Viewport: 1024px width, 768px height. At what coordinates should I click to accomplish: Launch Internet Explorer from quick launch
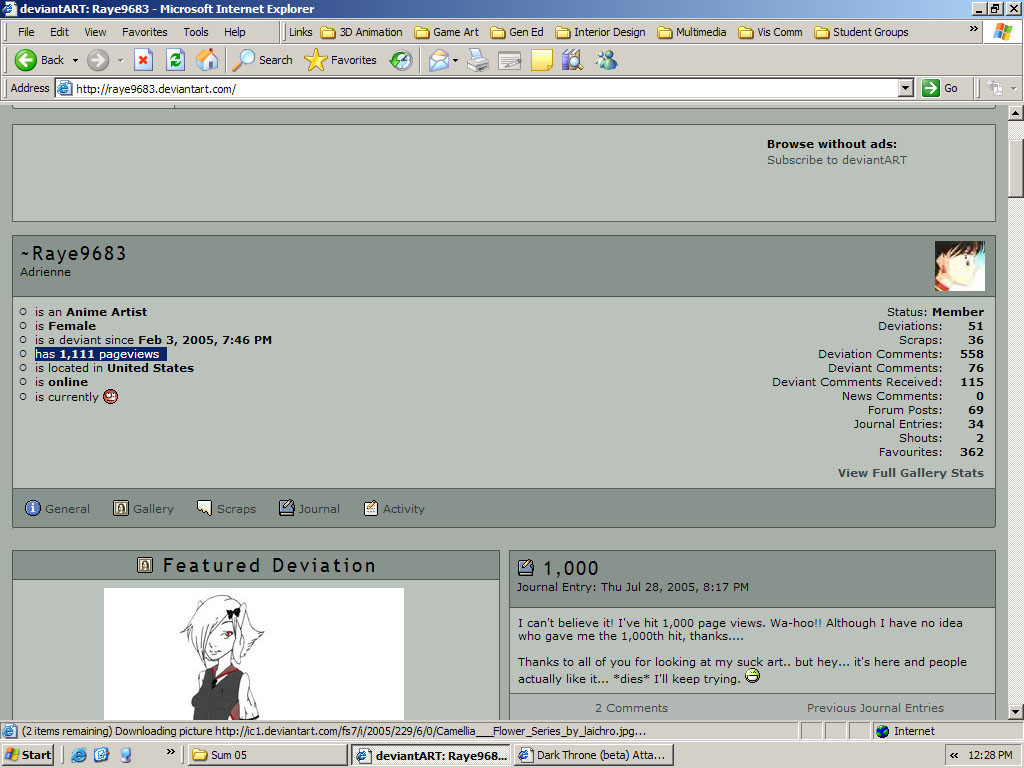click(x=79, y=755)
